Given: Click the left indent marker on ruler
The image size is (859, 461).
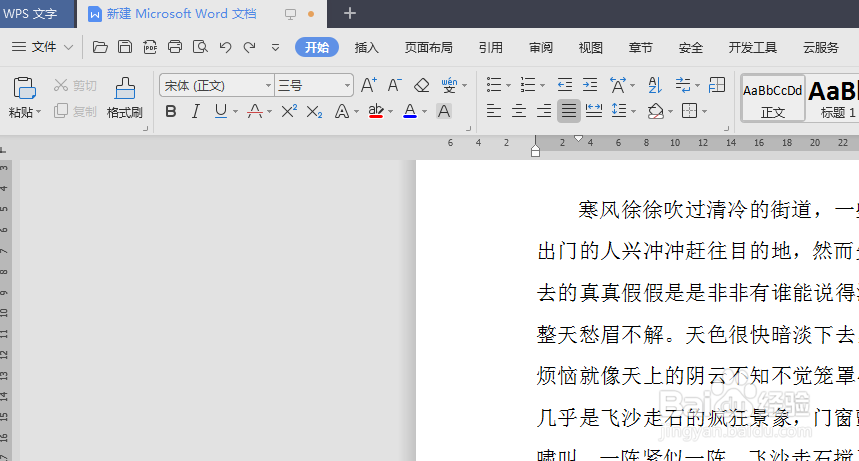Looking at the screenshot, I should tap(535, 151).
